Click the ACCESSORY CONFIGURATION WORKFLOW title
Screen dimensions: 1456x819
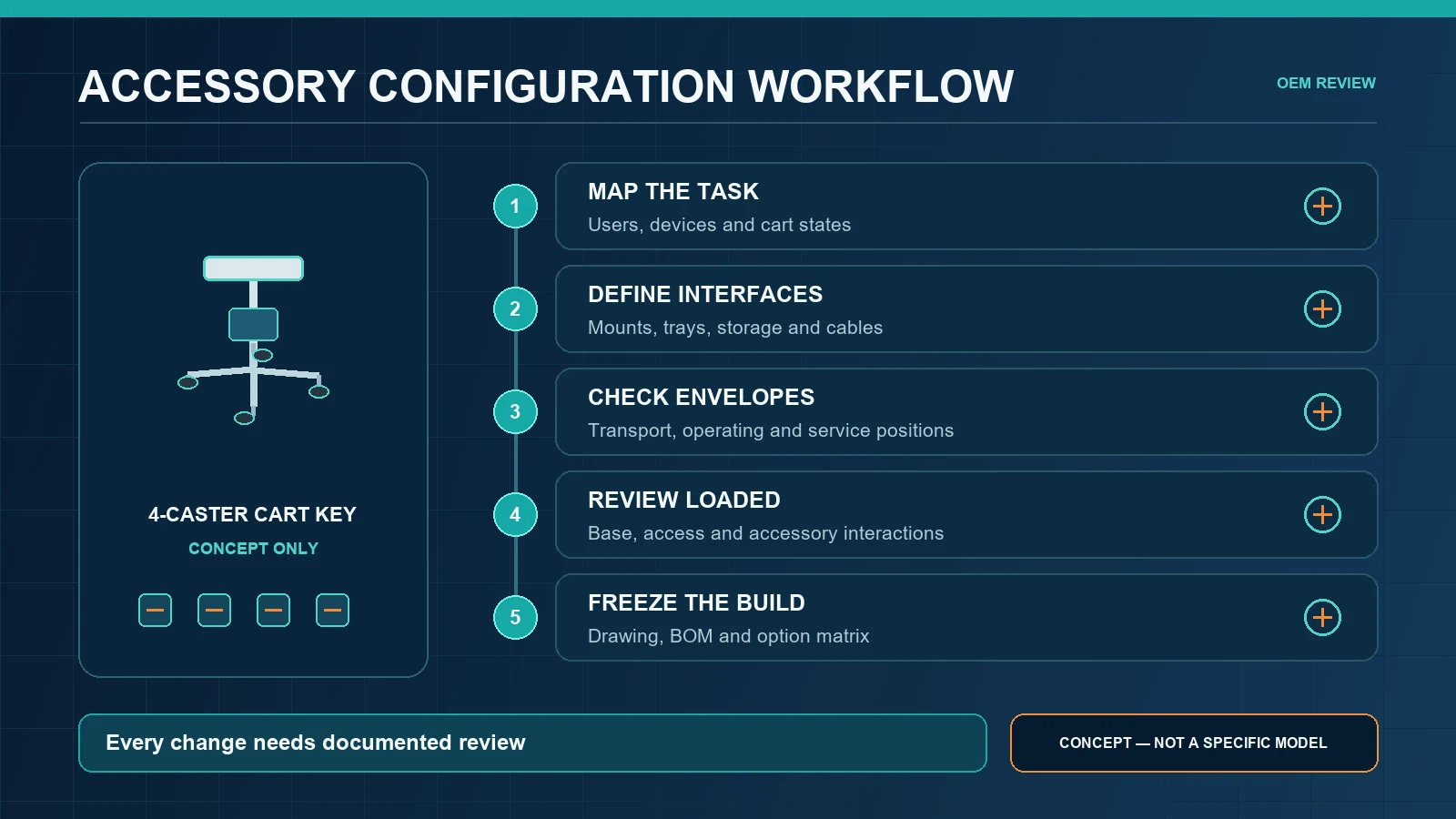[546, 87]
